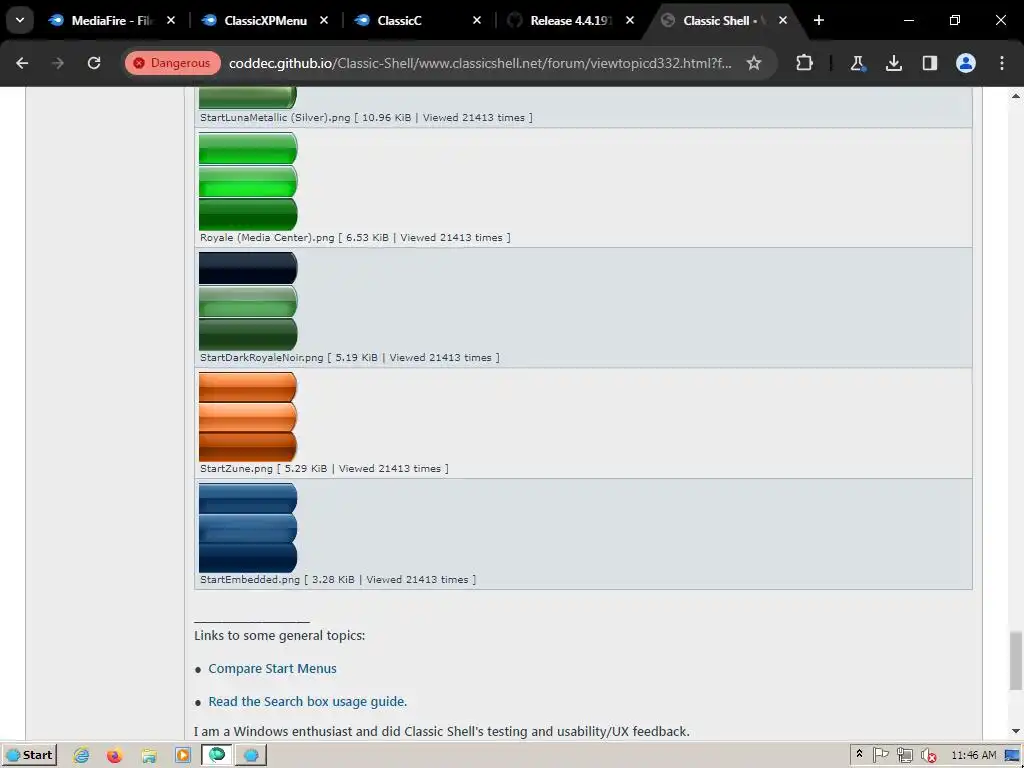
Task: Click the Royale Media Center green button image
Action: [248, 181]
